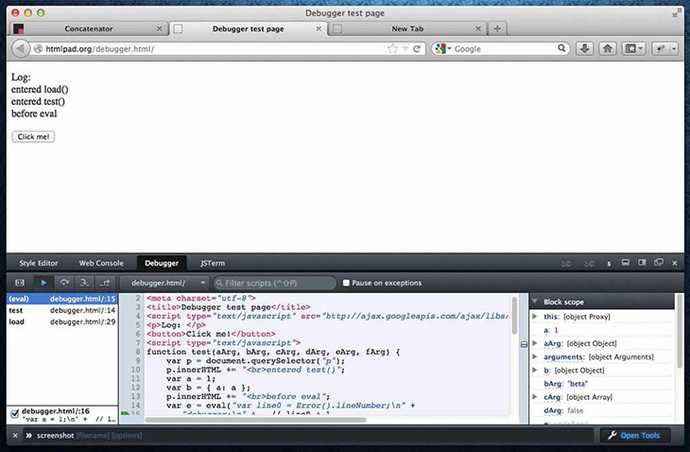The image size is (690, 452).
Task: Toggle the debugger panes visibility icon
Action: tap(19, 283)
